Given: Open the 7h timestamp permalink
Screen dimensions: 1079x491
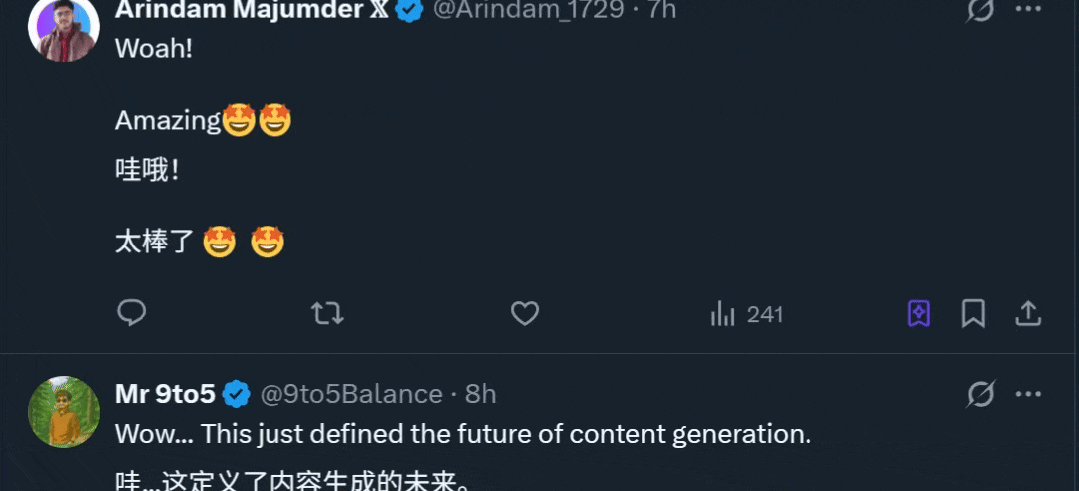Looking at the screenshot, I should (x=661, y=9).
